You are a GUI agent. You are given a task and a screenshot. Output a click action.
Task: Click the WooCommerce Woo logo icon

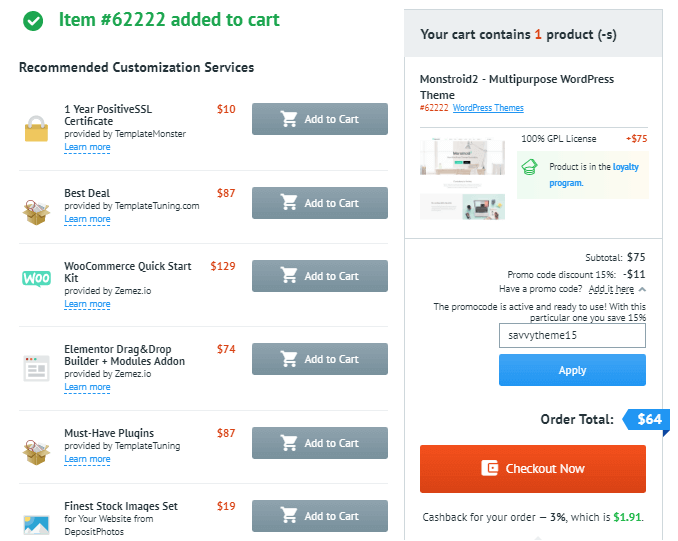point(36,278)
